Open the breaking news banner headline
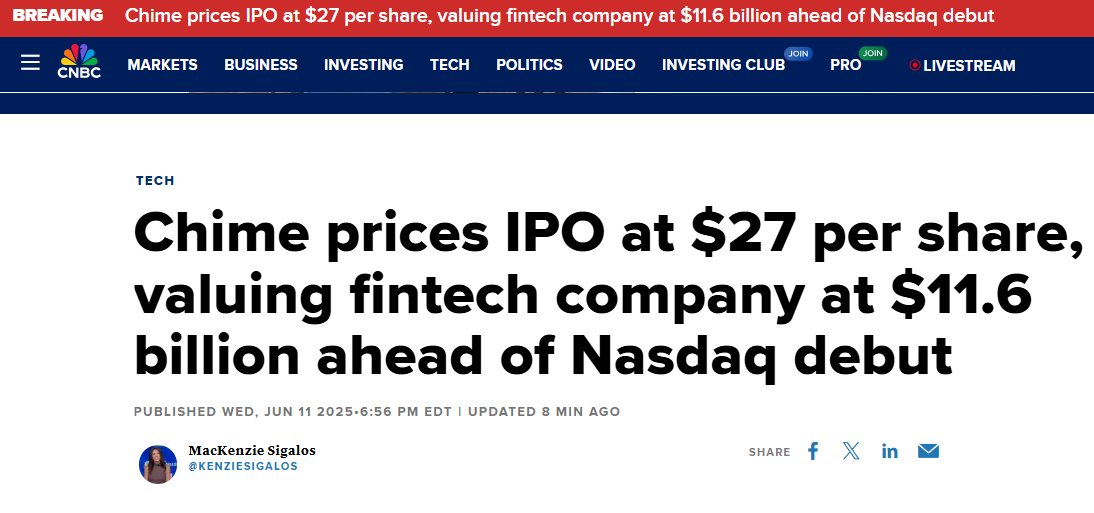Screen dimensions: 1094x513 click(x=560, y=15)
